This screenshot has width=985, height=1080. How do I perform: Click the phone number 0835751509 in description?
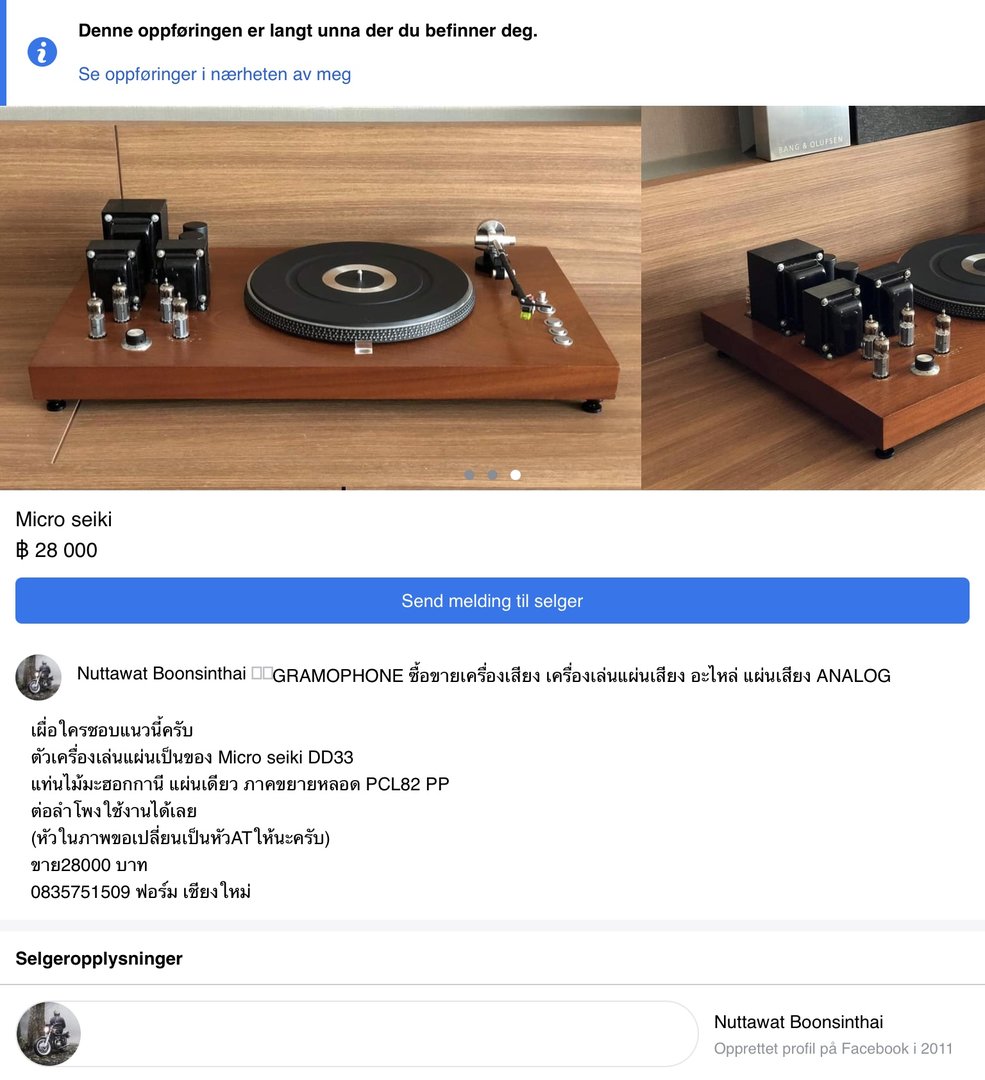tap(81, 892)
